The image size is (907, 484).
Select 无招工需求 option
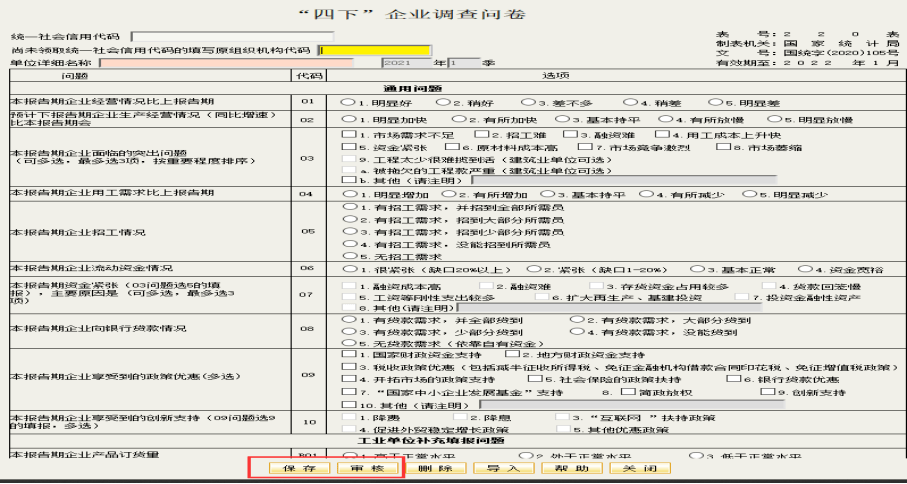pyautogui.click(x=349, y=256)
